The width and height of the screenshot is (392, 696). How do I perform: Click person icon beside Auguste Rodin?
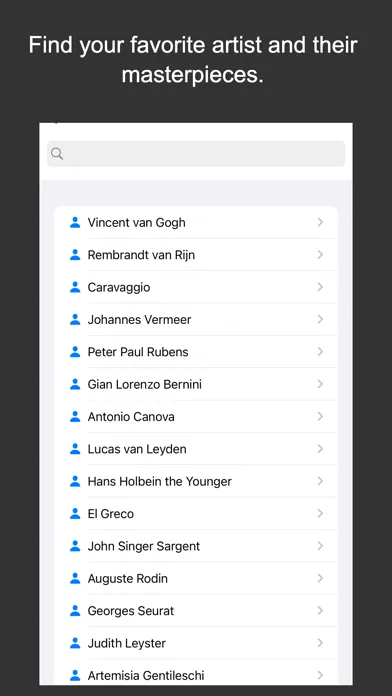75,578
